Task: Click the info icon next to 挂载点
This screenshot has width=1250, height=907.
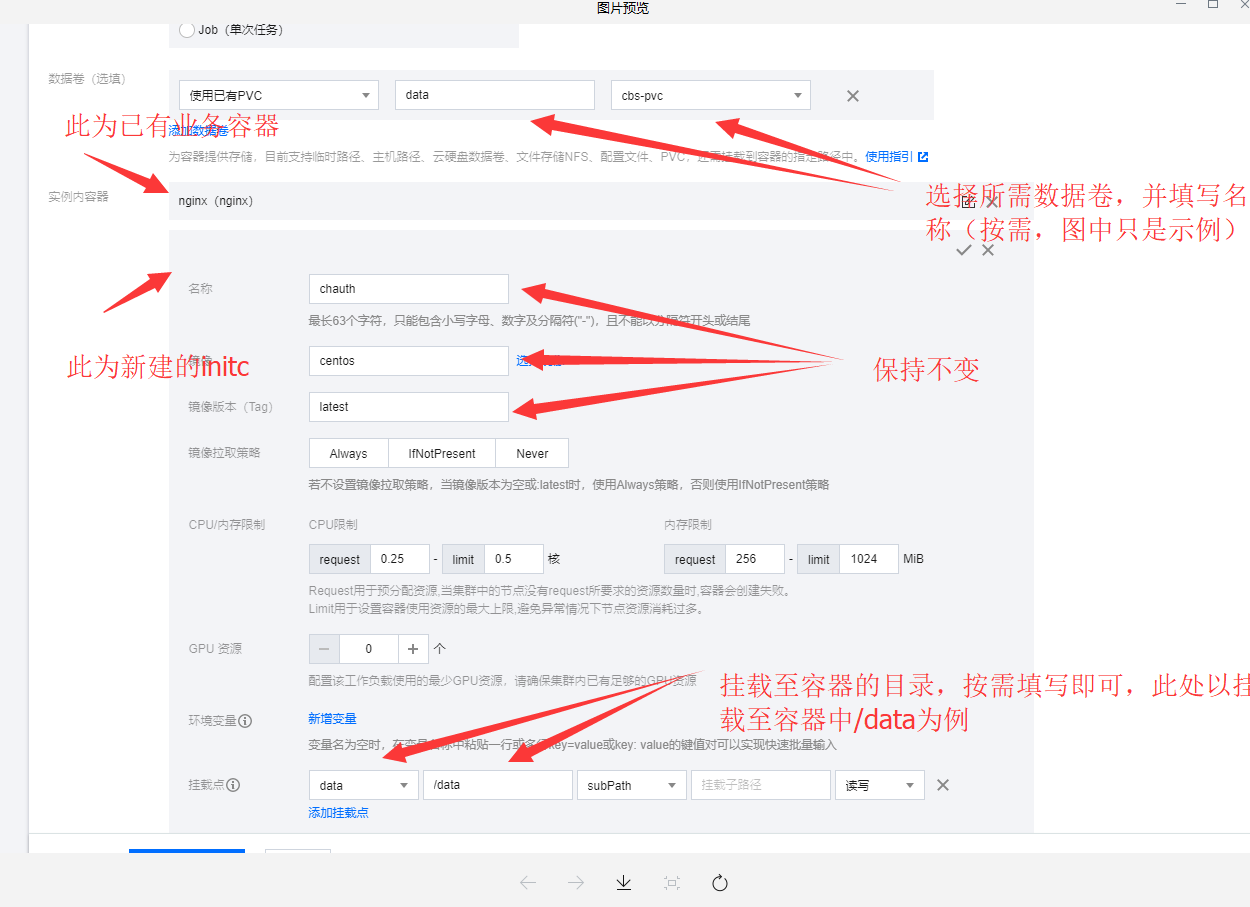Action: coord(233,785)
